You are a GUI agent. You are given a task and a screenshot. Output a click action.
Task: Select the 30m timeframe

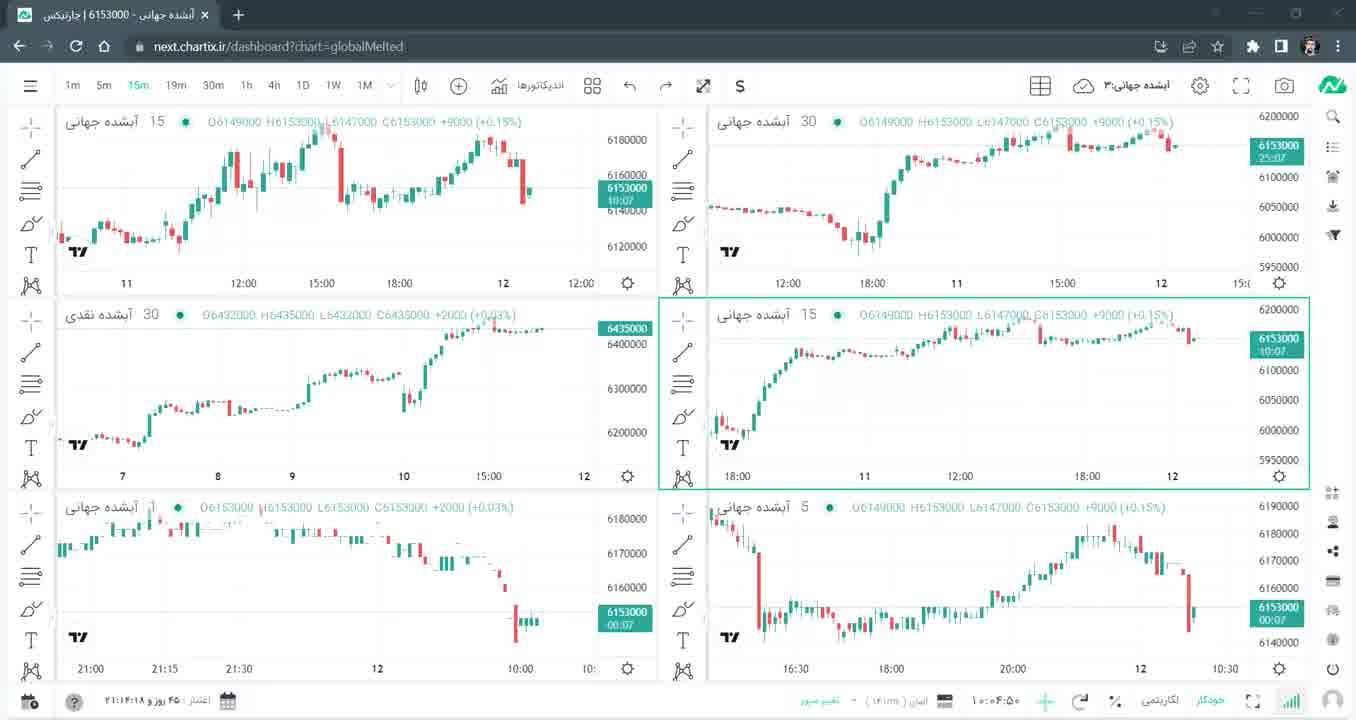pos(213,86)
